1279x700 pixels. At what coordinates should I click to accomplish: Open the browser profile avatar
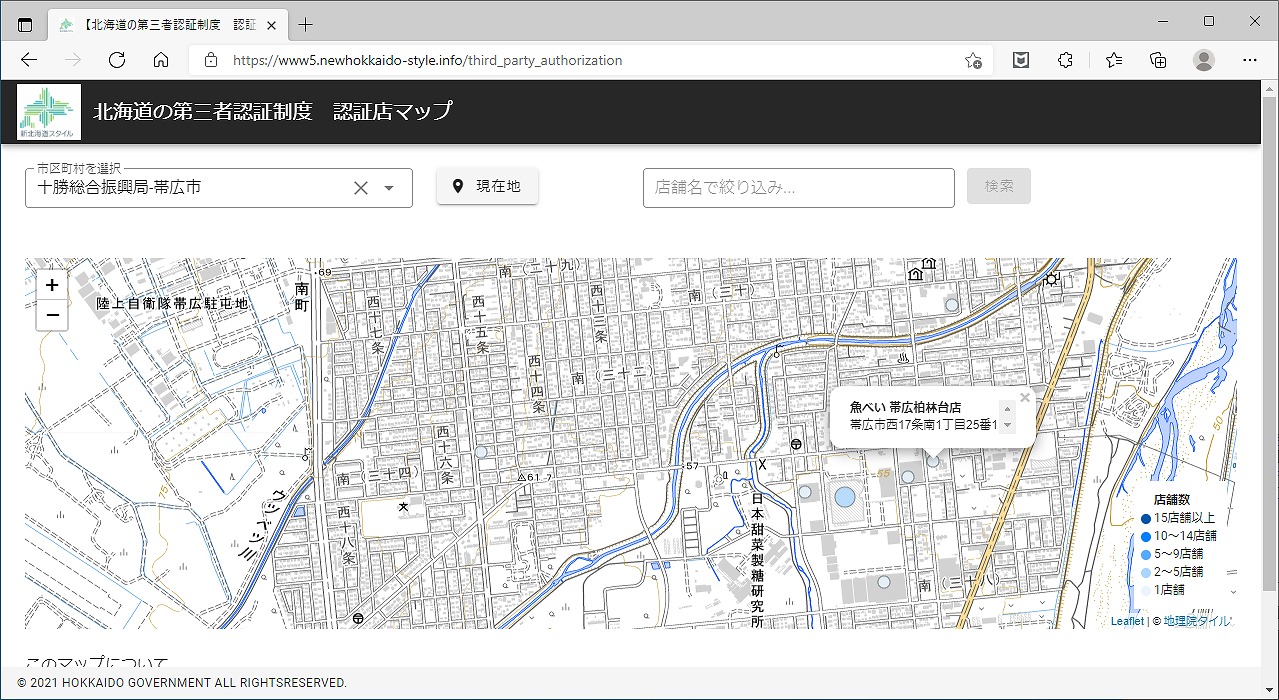point(1203,60)
